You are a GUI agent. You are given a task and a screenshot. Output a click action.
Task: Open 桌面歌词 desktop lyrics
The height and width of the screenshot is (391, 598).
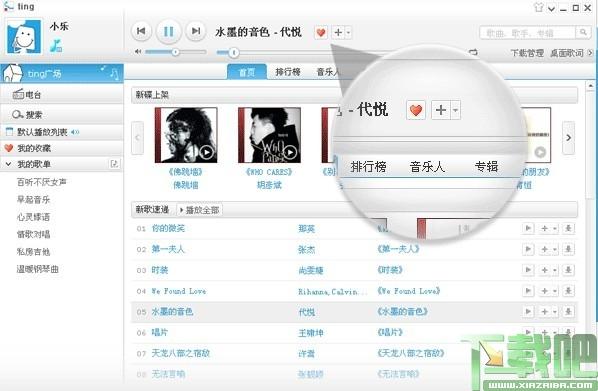(567, 53)
